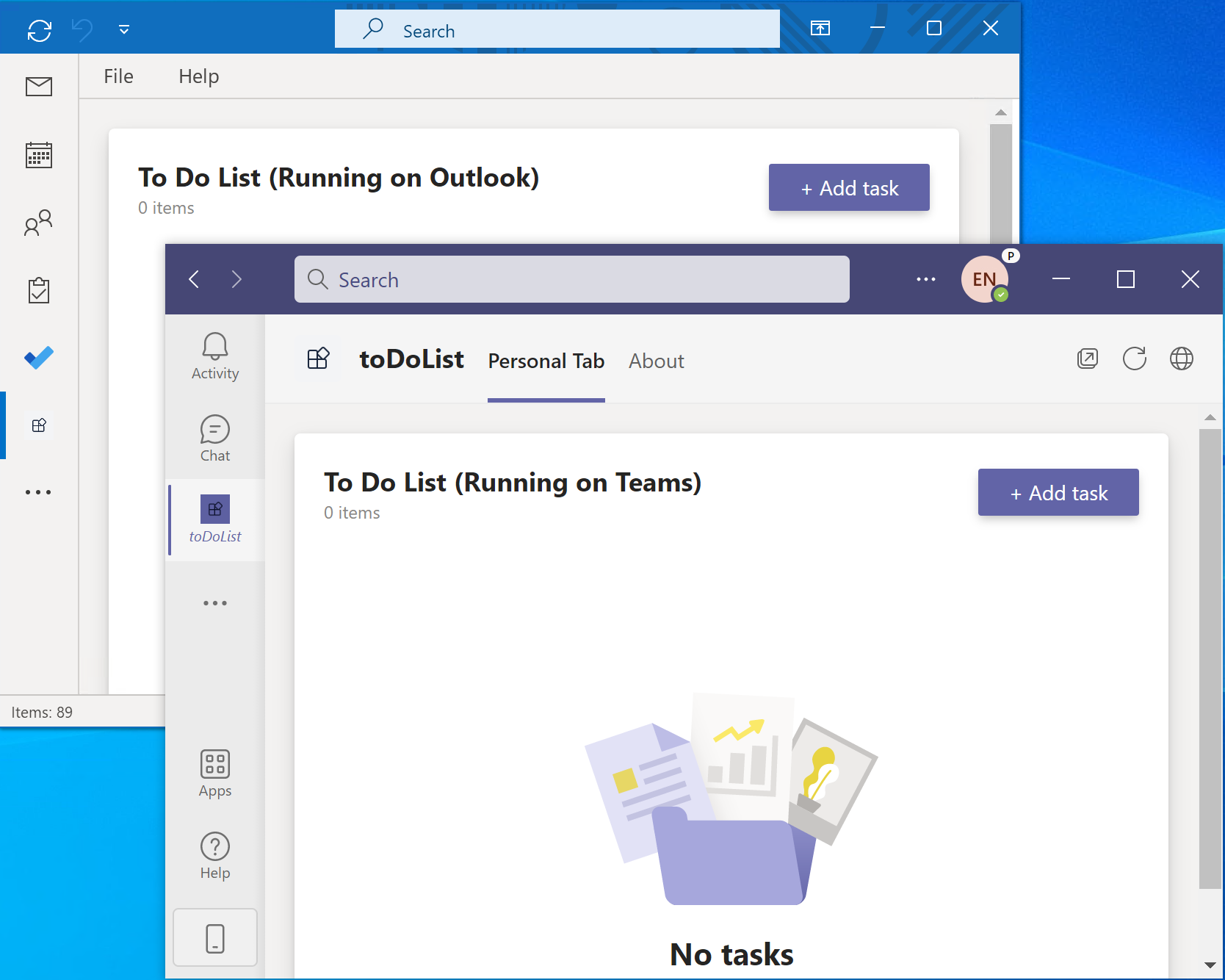Open the To Do checkmark icon in Outlook
The image size is (1225, 980).
pos(39,358)
